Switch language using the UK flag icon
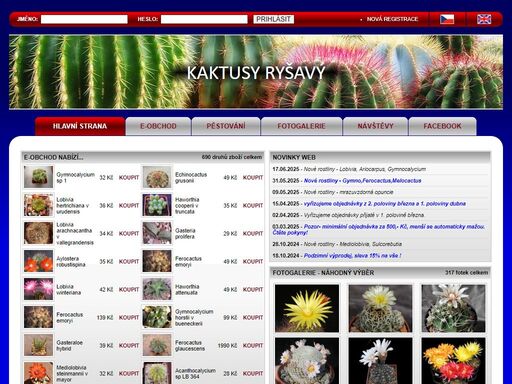512x384 pixels. tap(484, 19)
